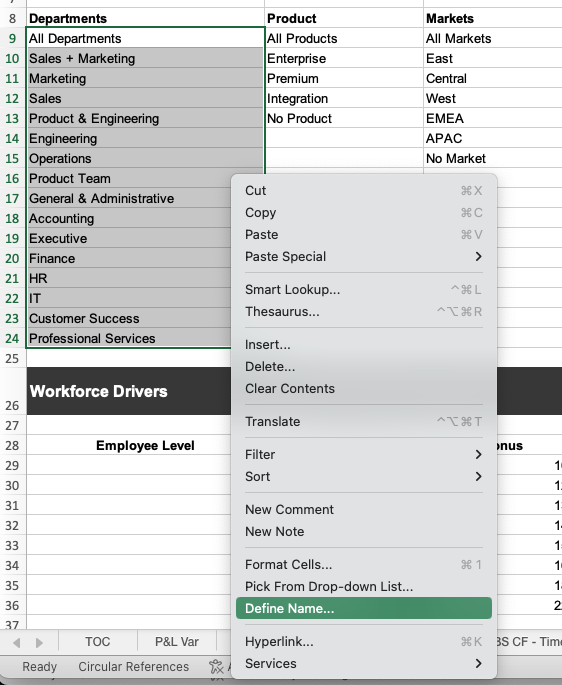
Task: Expand the Filter submenu
Action: point(364,454)
